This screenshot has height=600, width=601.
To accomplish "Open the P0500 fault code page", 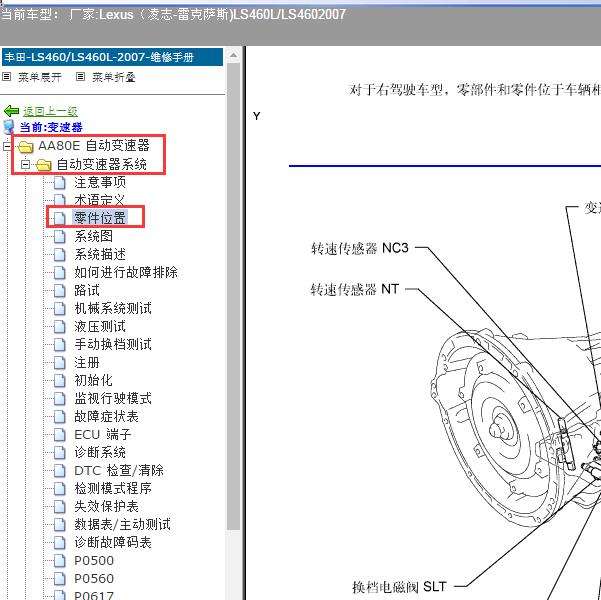I will (x=94, y=561).
